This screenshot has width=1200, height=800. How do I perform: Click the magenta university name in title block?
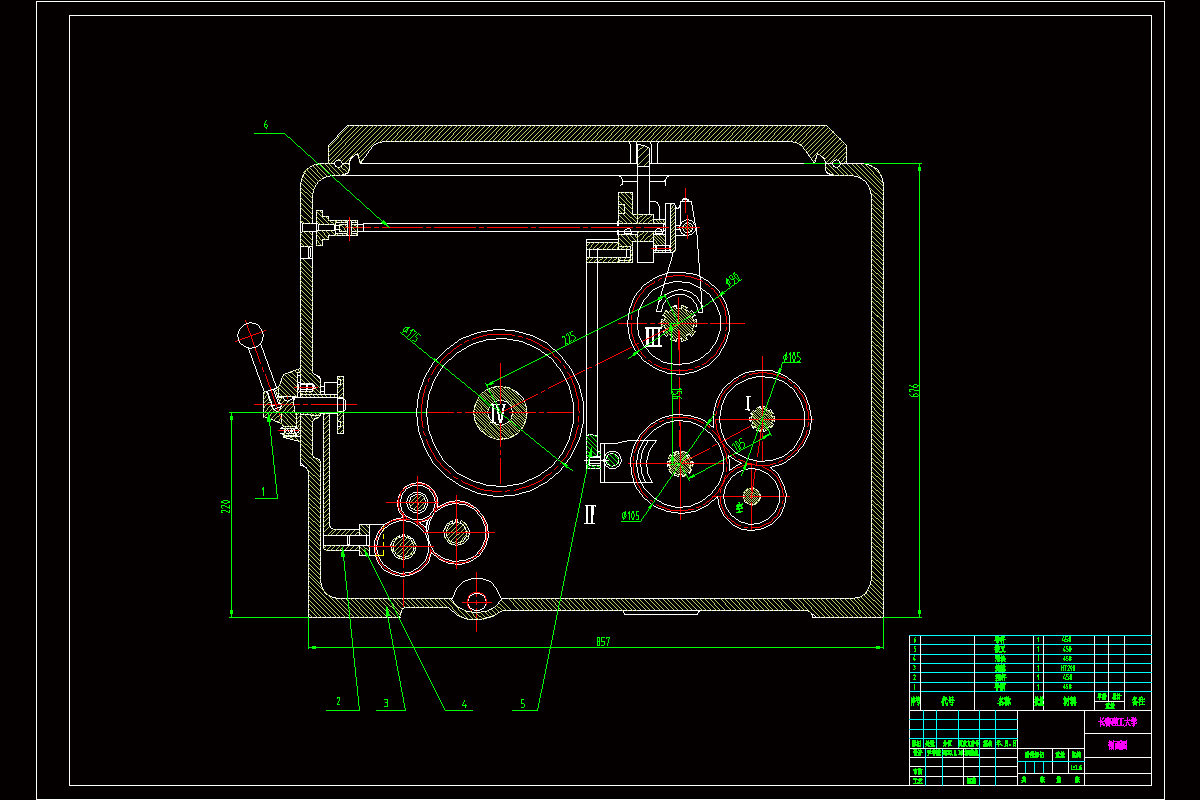coord(1118,721)
